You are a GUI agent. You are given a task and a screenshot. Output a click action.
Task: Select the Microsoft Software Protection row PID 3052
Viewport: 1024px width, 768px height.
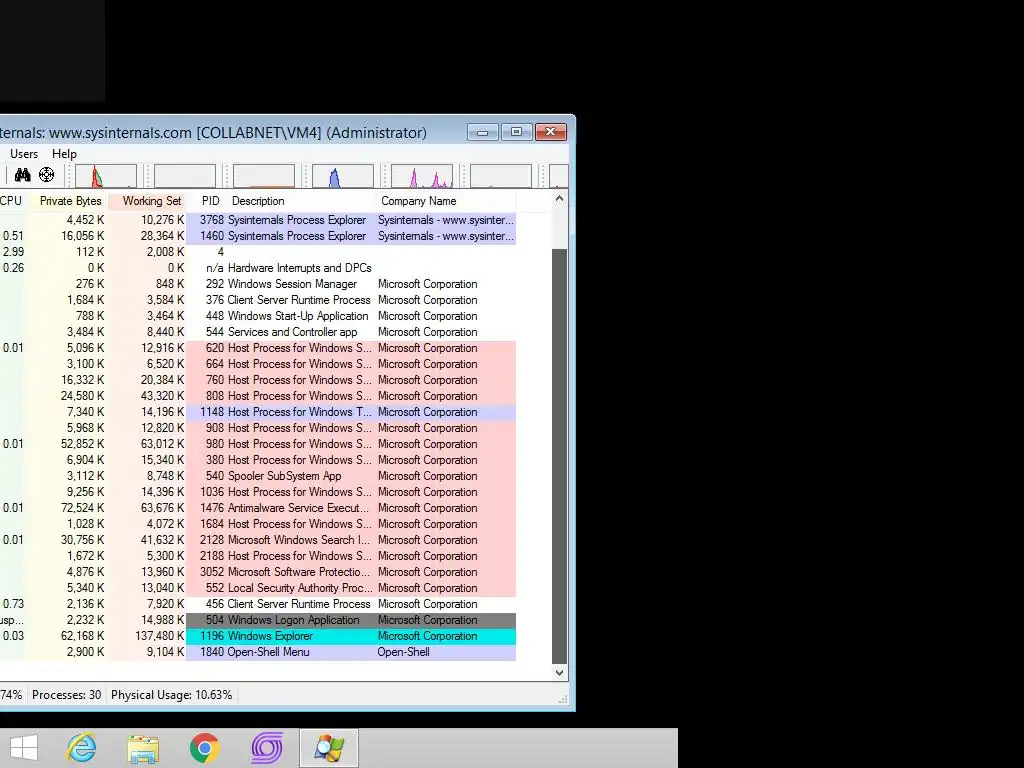click(x=258, y=572)
